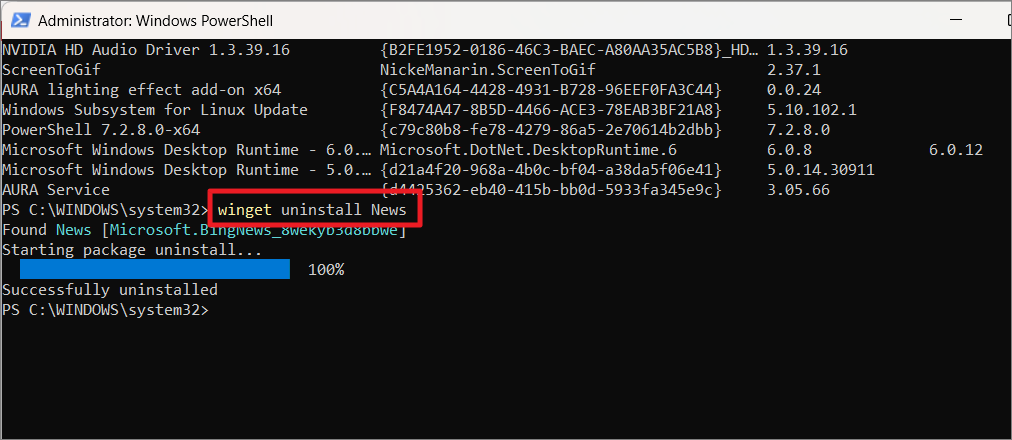The width and height of the screenshot is (1012, 440).
Task: Click the PowerShell icon in title bar
Action: click(20, 21)
